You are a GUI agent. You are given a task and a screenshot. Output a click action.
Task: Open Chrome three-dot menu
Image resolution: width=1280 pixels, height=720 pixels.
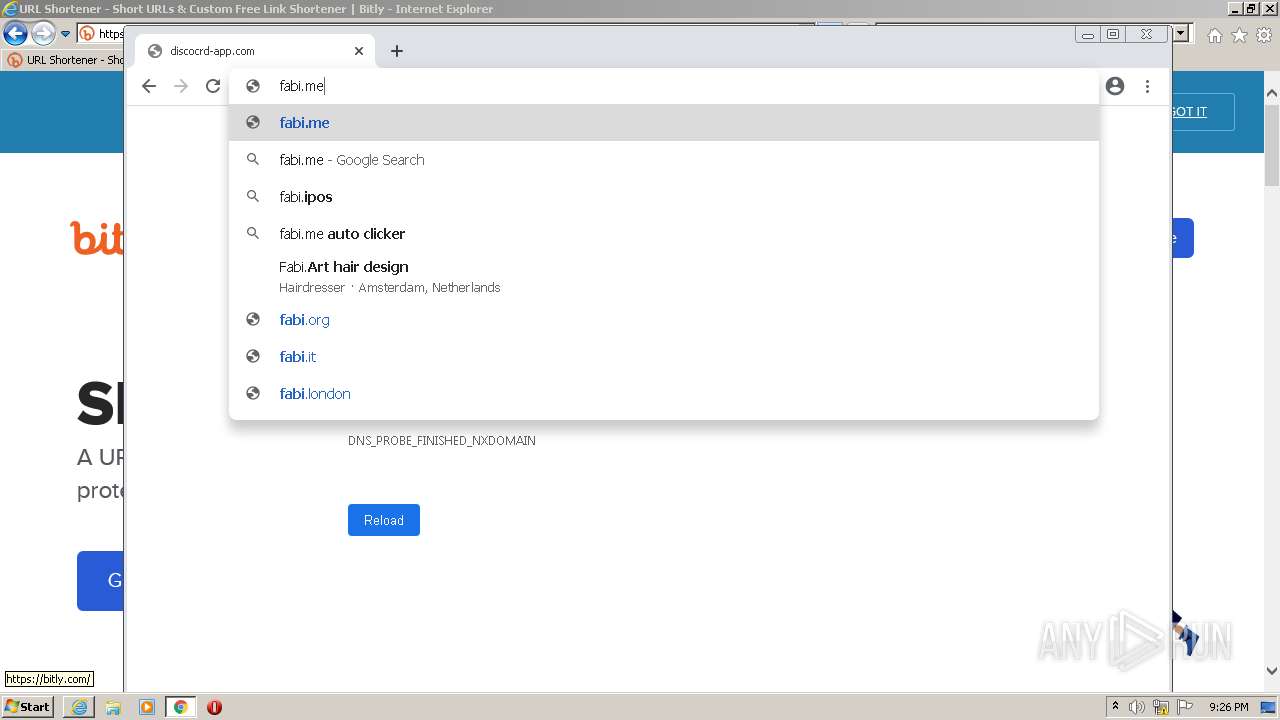coord(1147,86)
